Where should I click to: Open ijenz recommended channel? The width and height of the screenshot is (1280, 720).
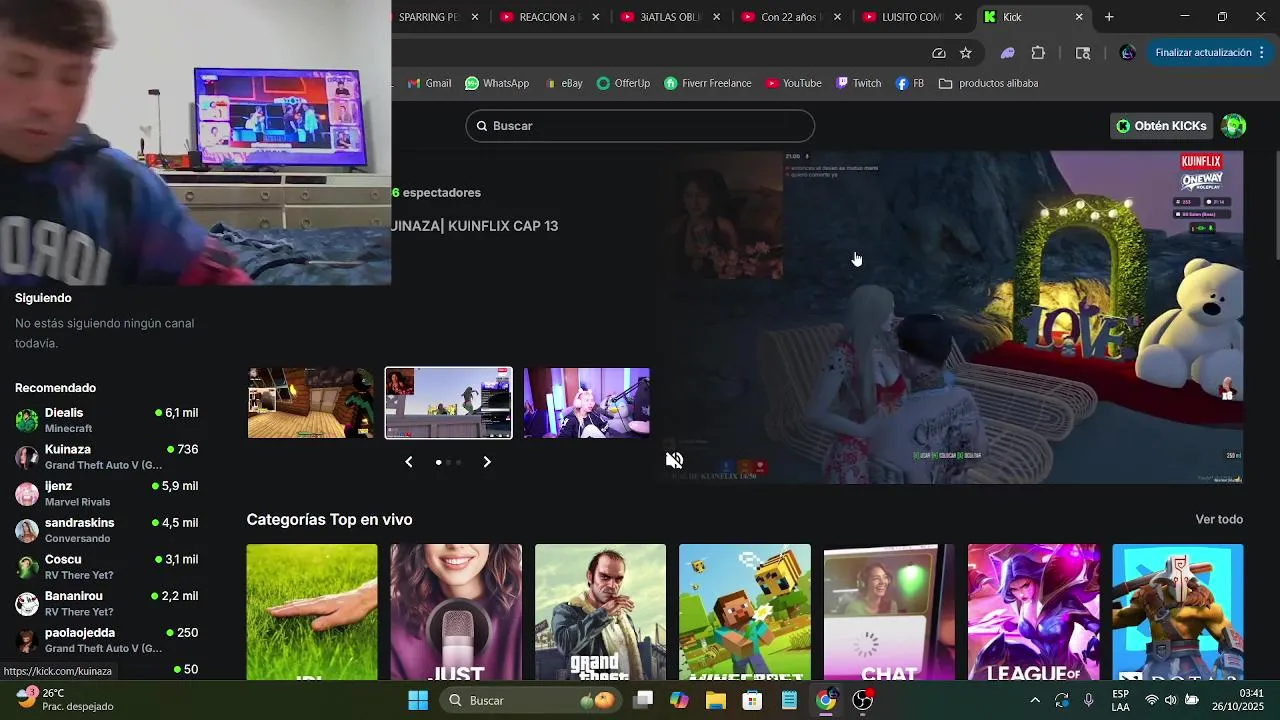coord(106,493)
